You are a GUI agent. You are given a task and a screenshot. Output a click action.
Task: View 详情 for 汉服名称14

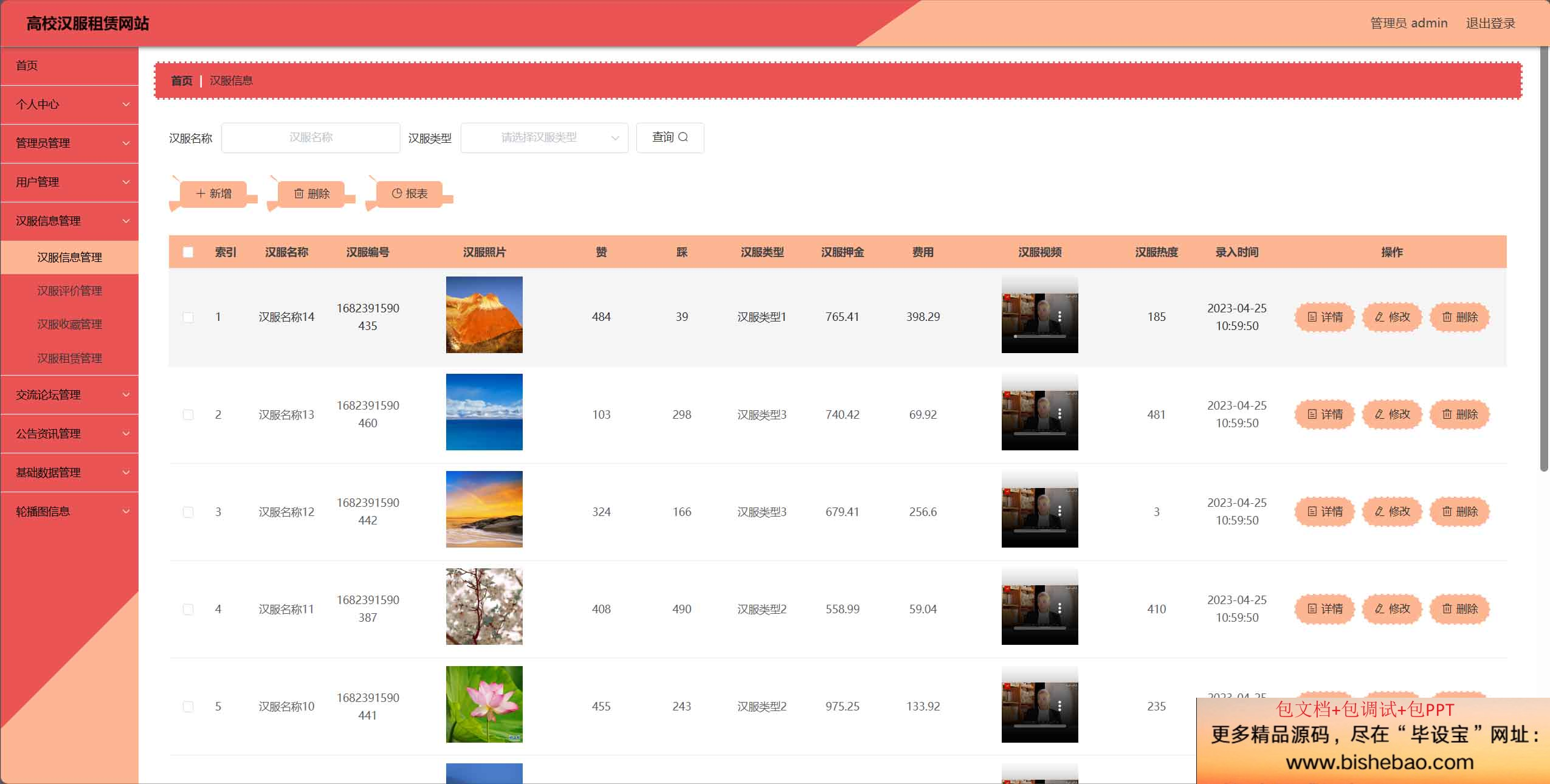(x=1324, y=317)
